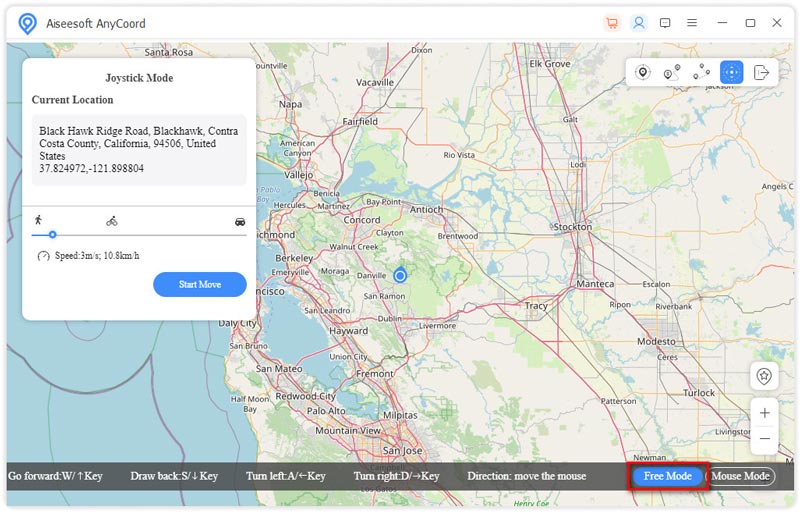Select One-stop Mode route icon

pos(672,72)
